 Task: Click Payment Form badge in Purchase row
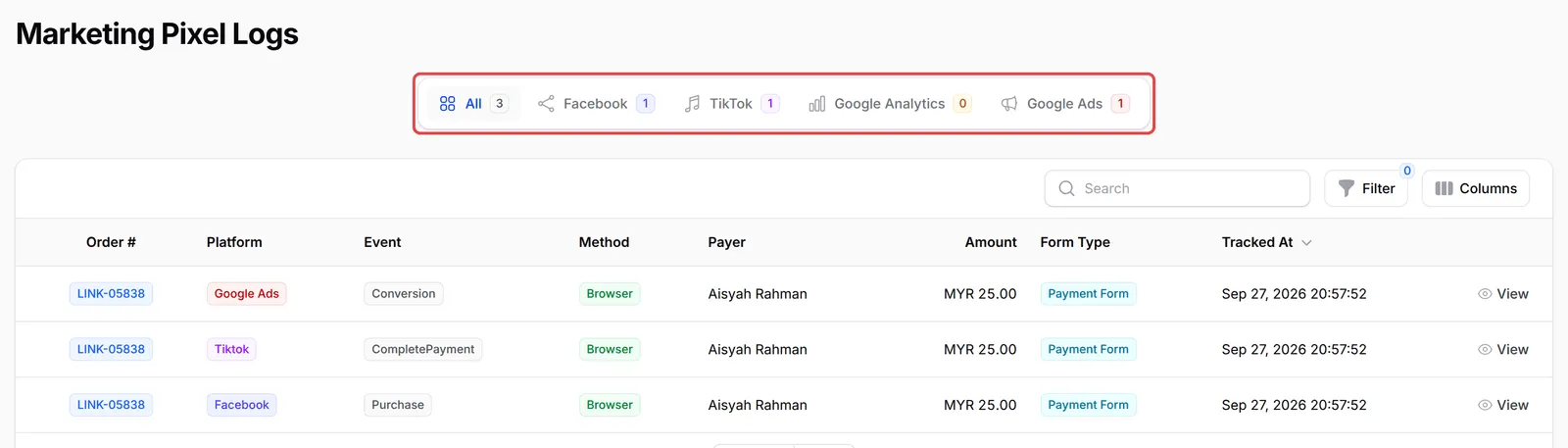(x=1088, y=405)
